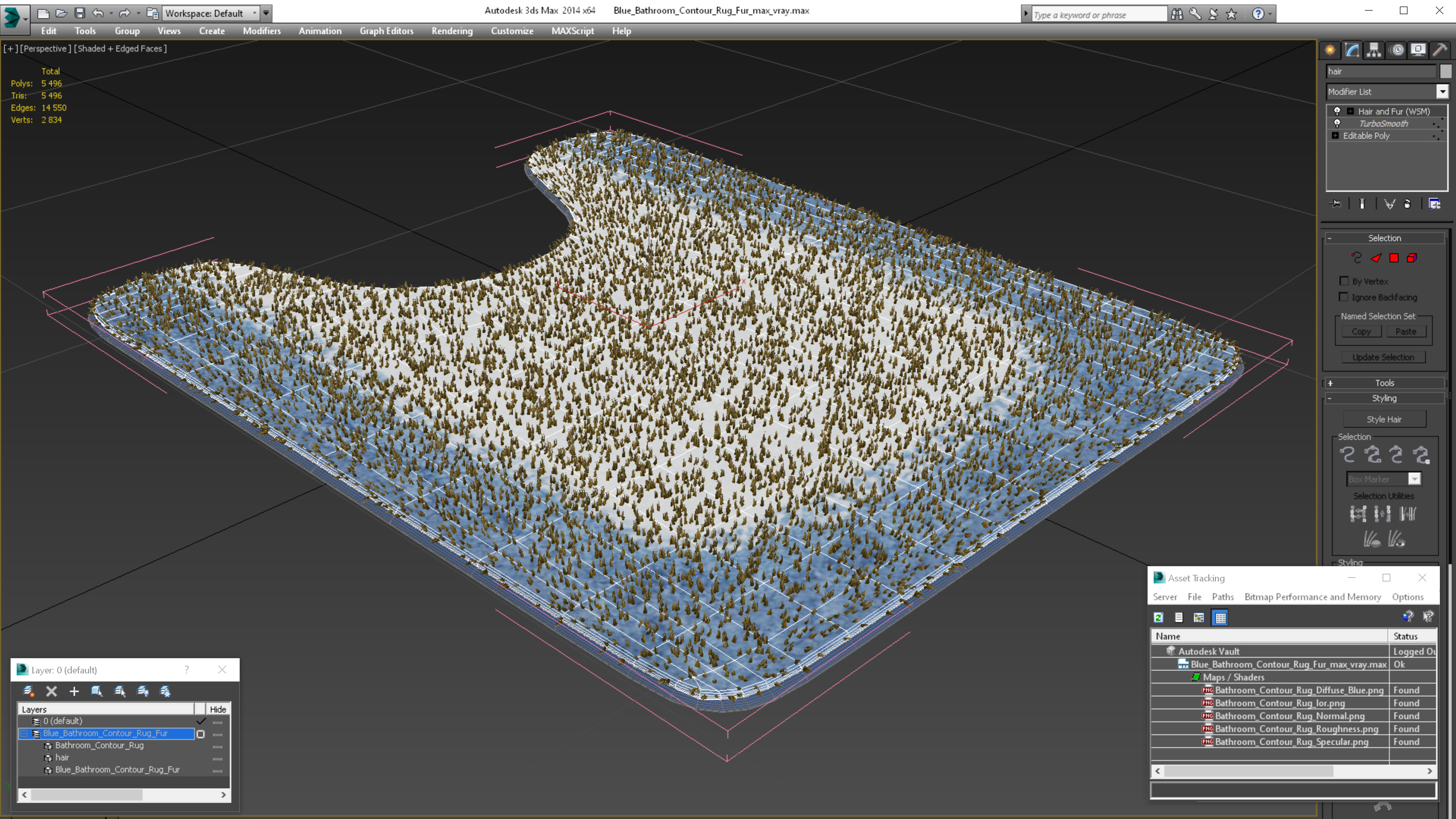1456x819 pixels.
Task: Open the Workspace Default dropdown
Action: [x=210, y=13]
